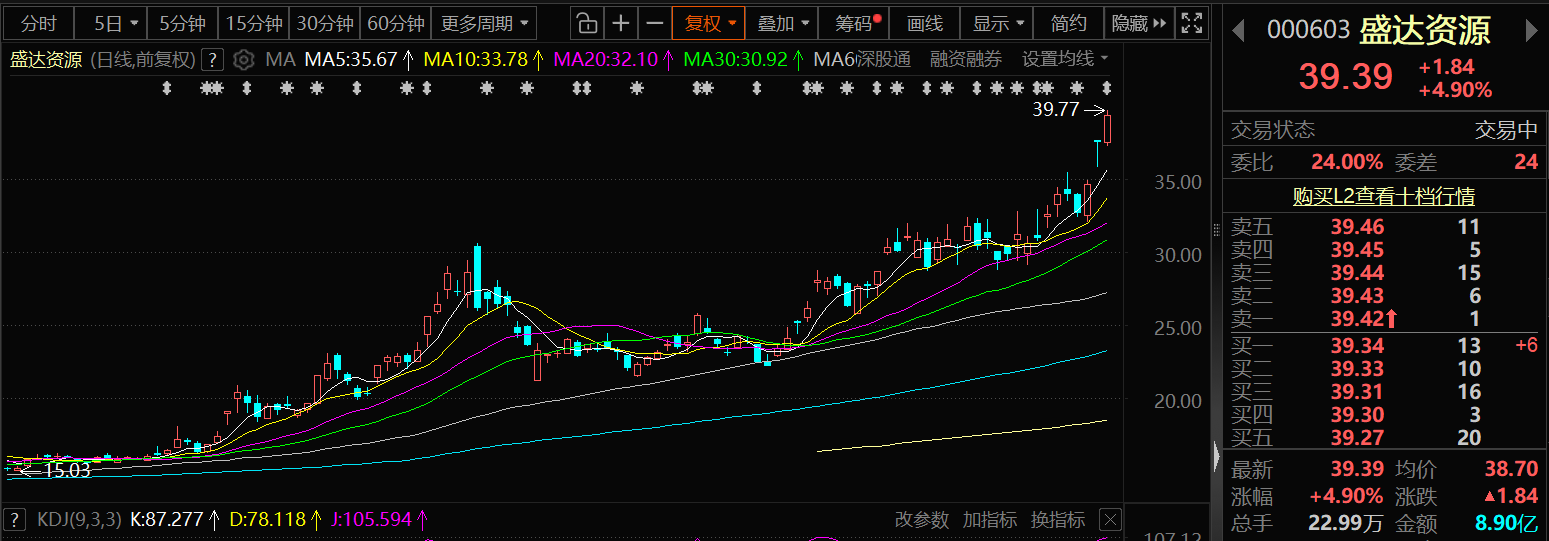Zoom out chart with minus icon

tap(654, 23)
